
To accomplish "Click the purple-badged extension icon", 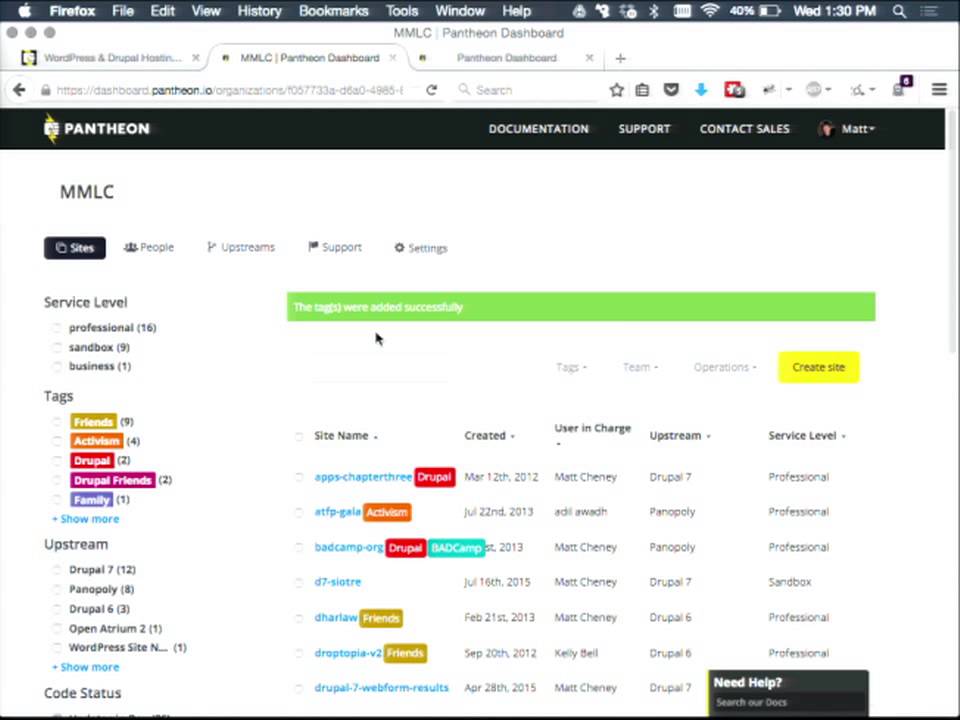I will [902, 87].
